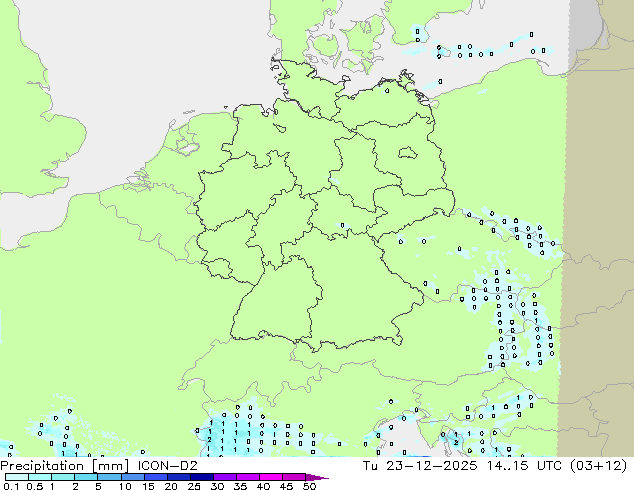Click the '0.5' legend value
This screenshot has width=634, height=490.
34,486
